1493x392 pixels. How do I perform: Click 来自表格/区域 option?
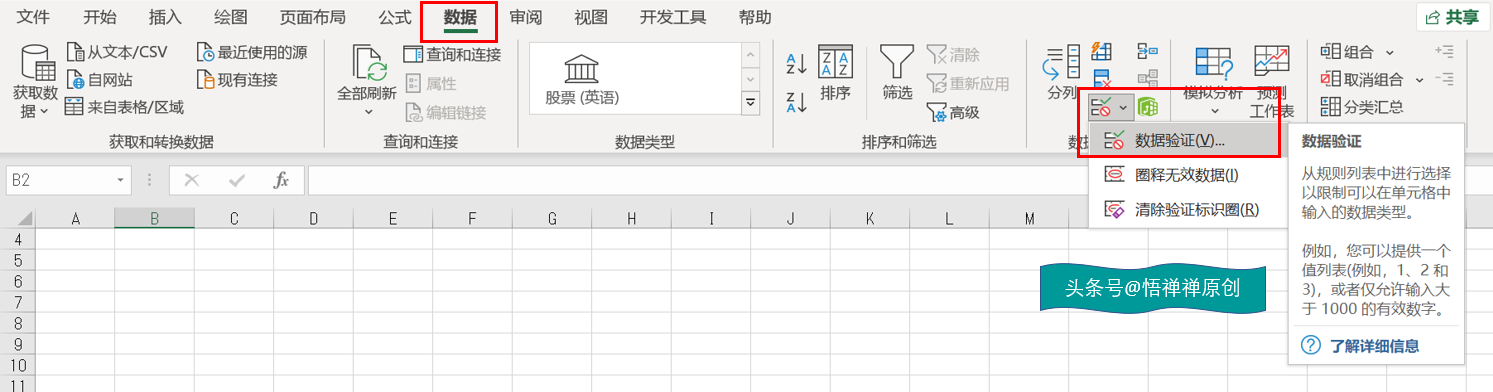click(x=124, y=107)
